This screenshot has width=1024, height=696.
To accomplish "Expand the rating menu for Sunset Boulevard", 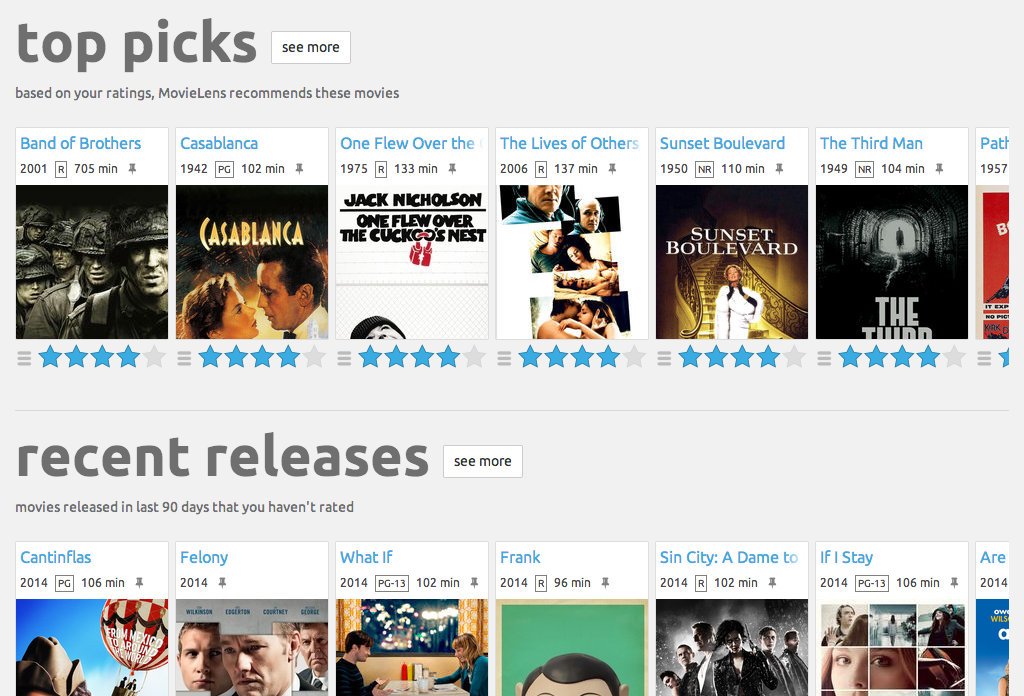I will coord(663,355).
